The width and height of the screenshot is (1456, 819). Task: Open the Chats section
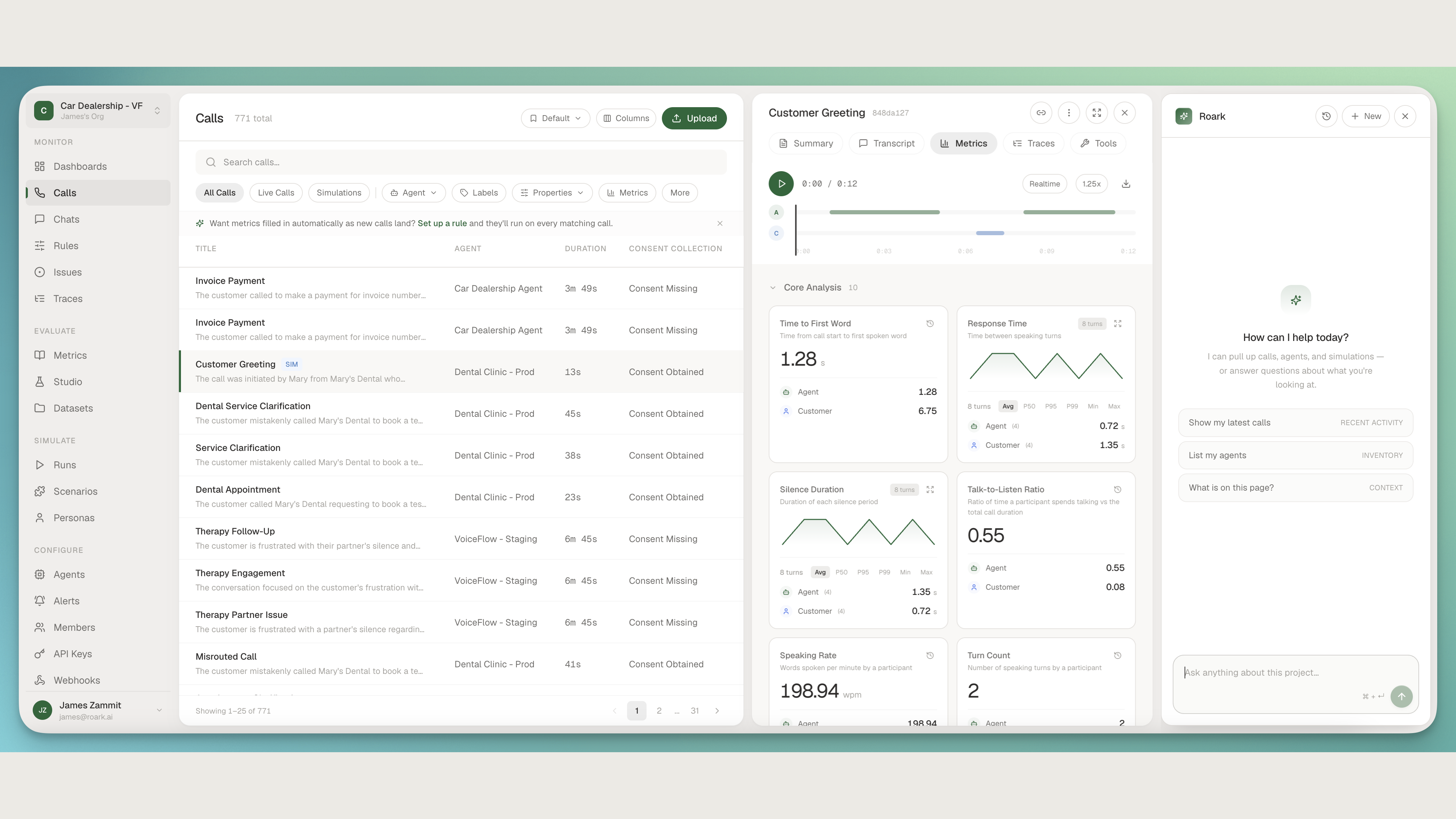point(98,219)
